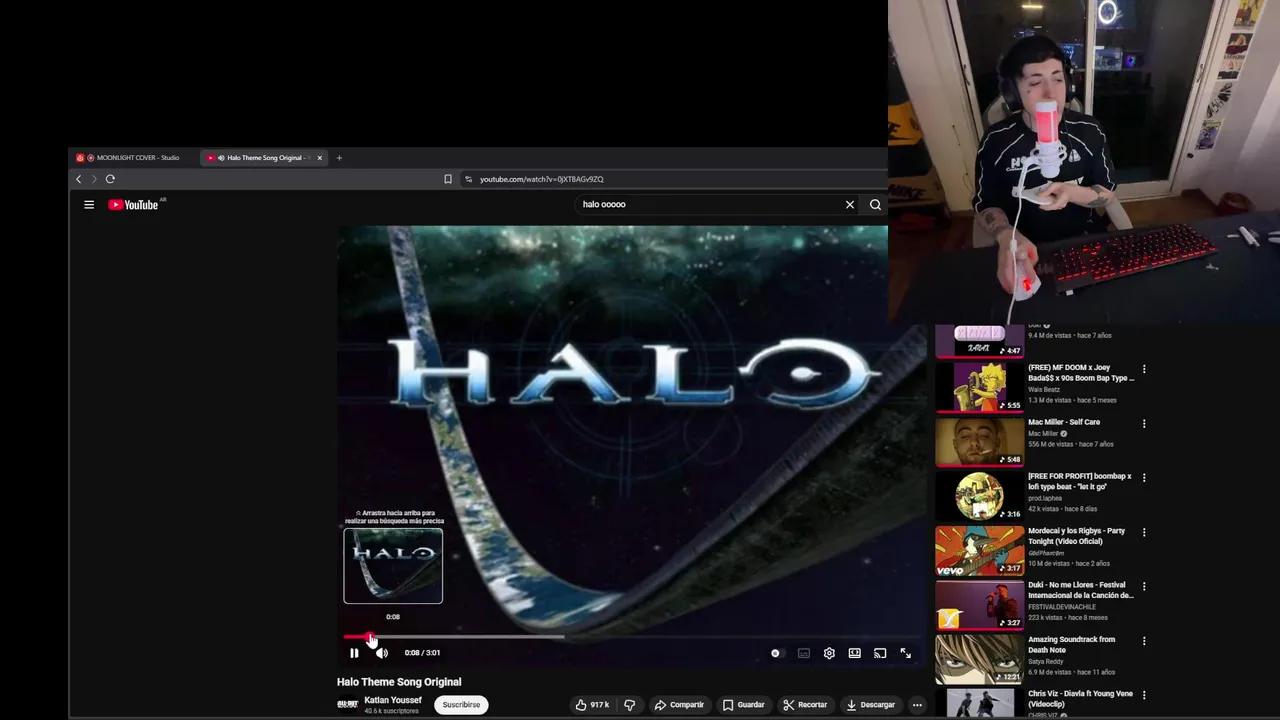Open Duki - No me Llores thumbnail

tap(980, 604)
